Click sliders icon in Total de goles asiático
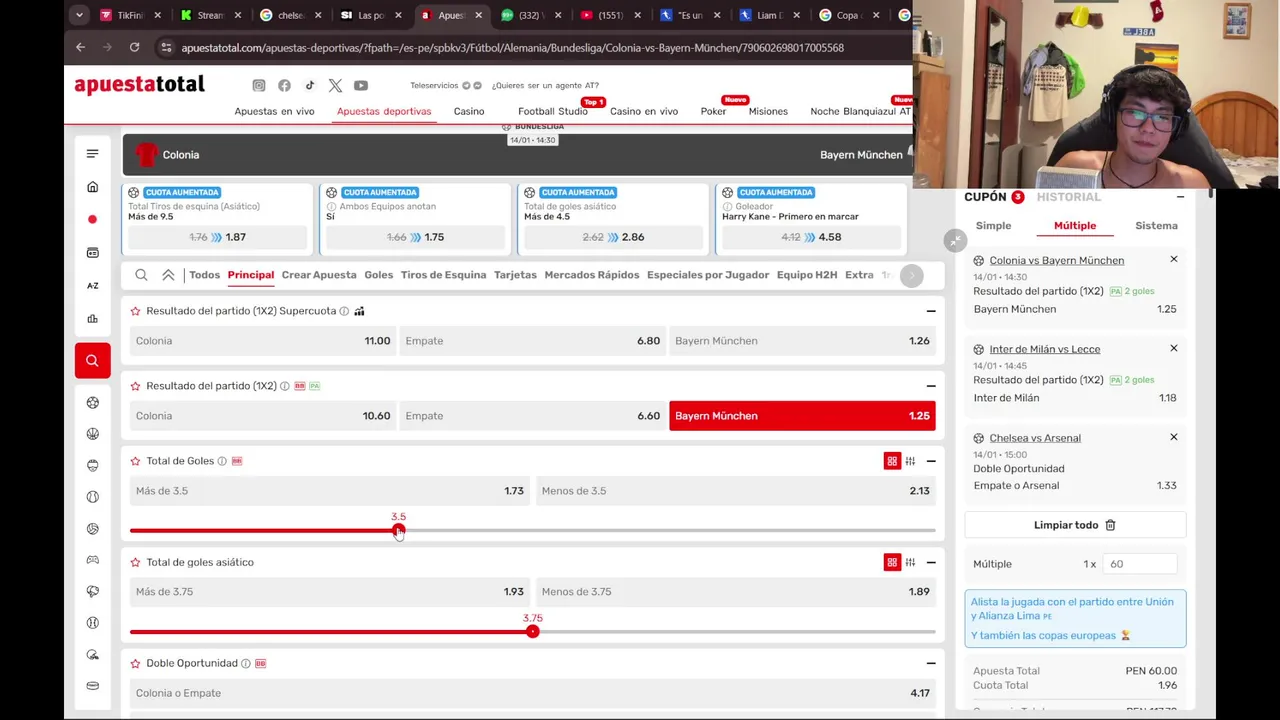Viewport: 1280px width, 720px height. pos(910,562)
